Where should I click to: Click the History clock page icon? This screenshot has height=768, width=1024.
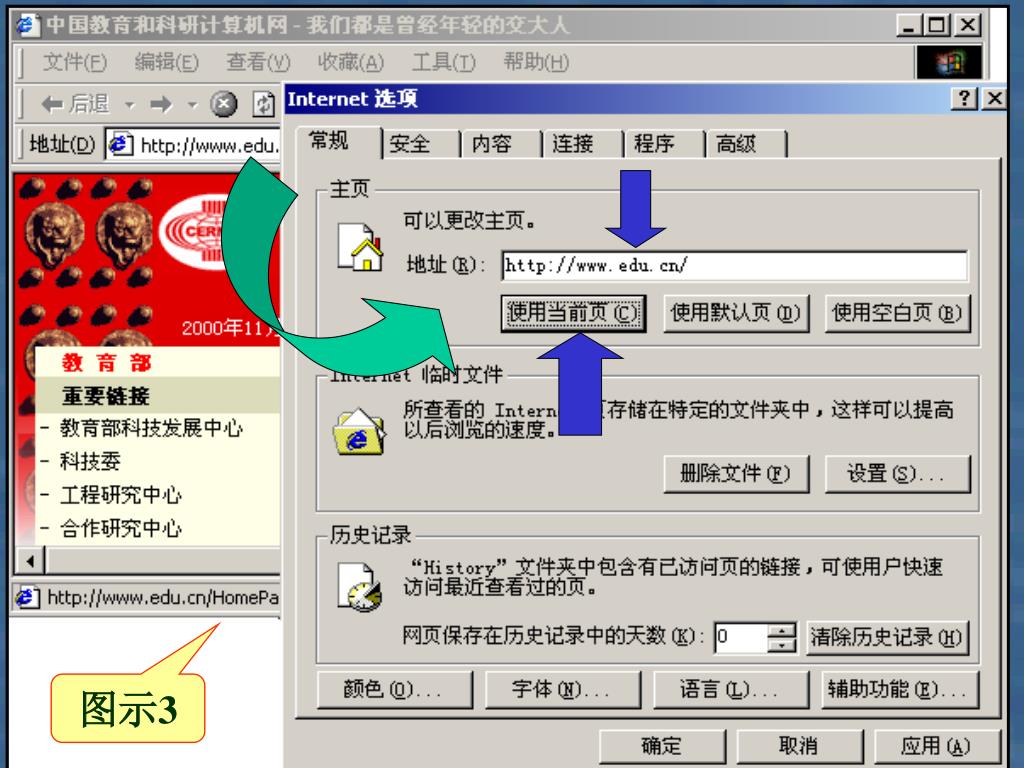point(359,587)
